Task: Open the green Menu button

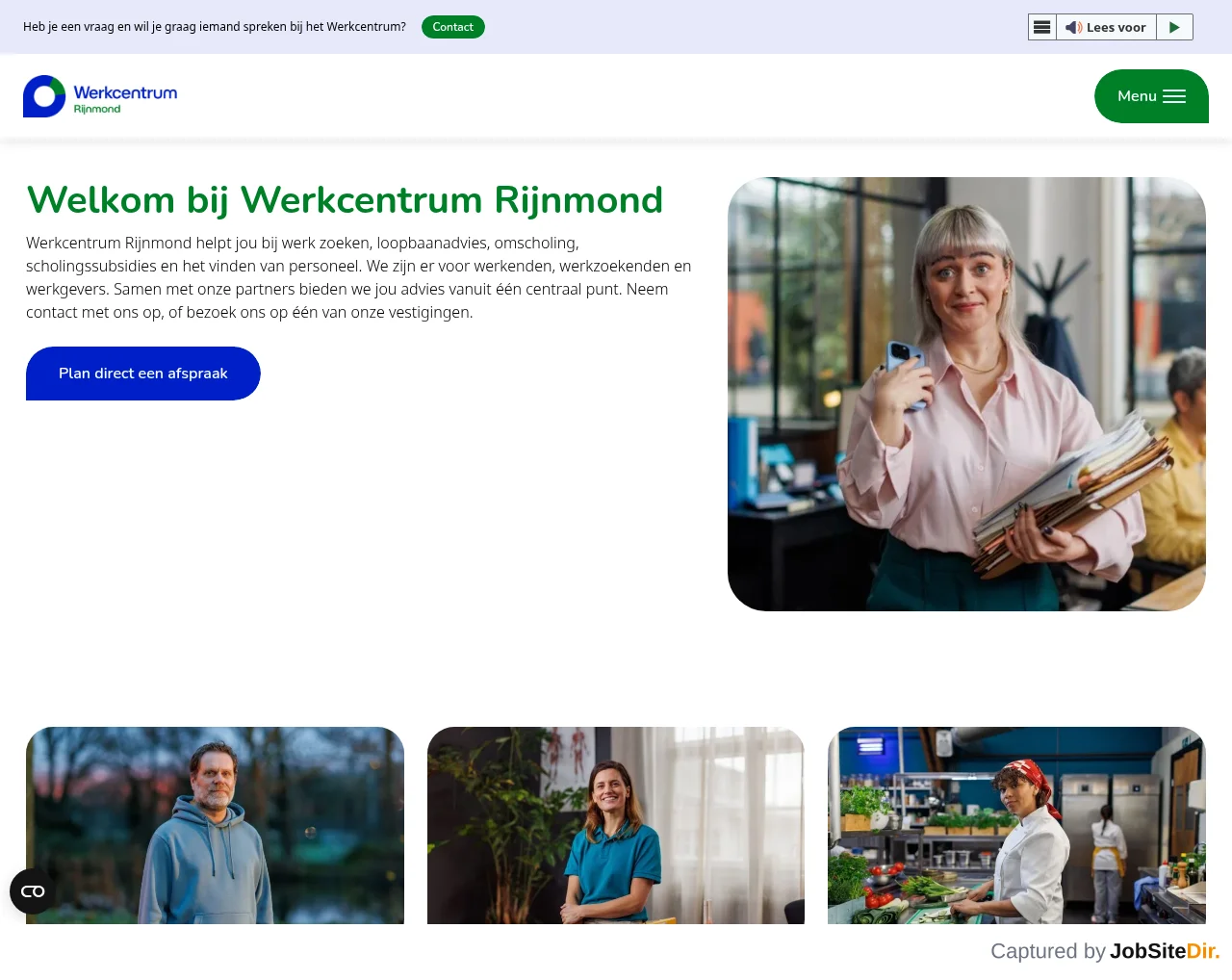Action: pos(1151,96)
